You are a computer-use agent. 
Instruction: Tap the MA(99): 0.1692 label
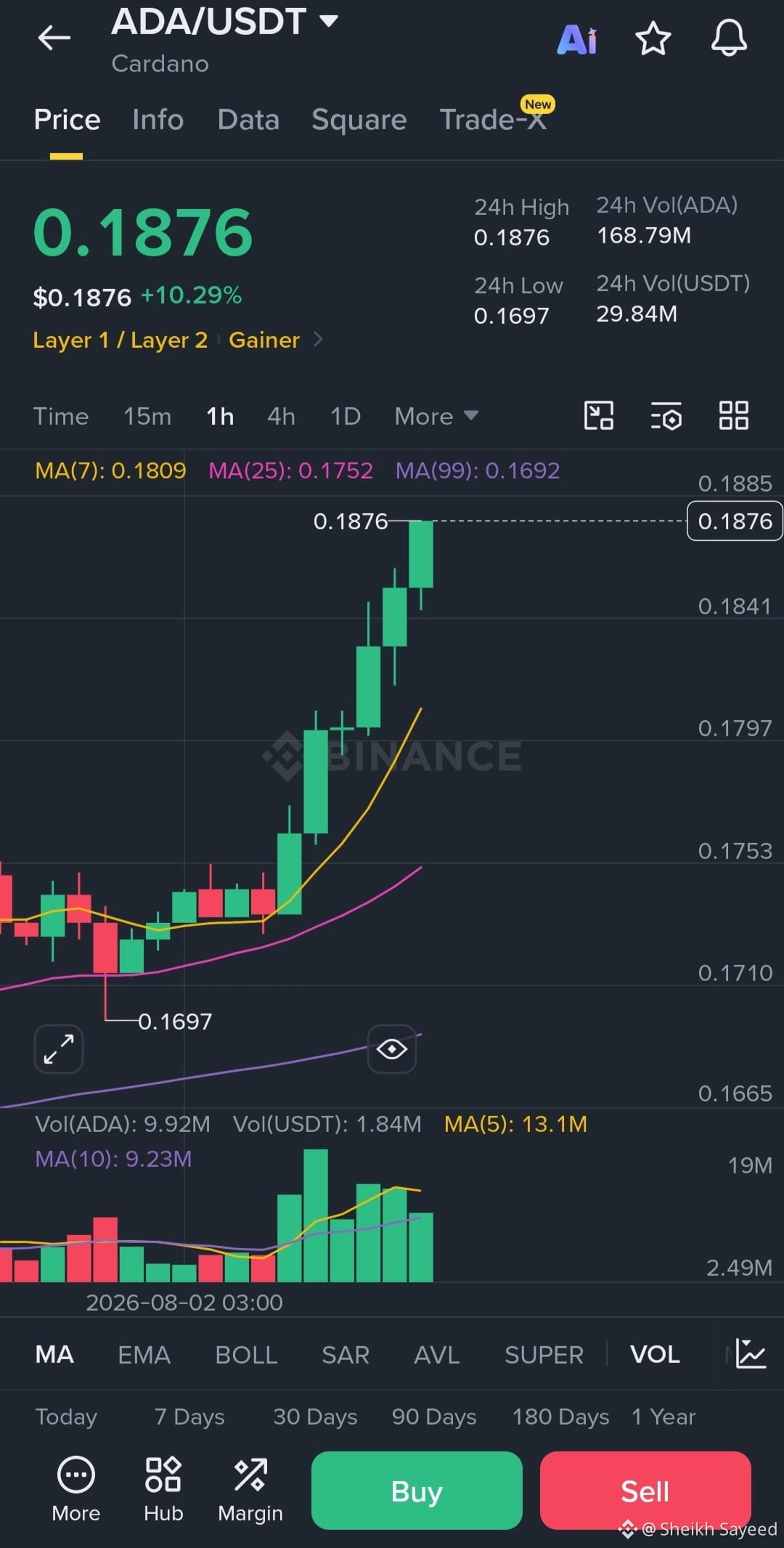click(x=478, y=470)
